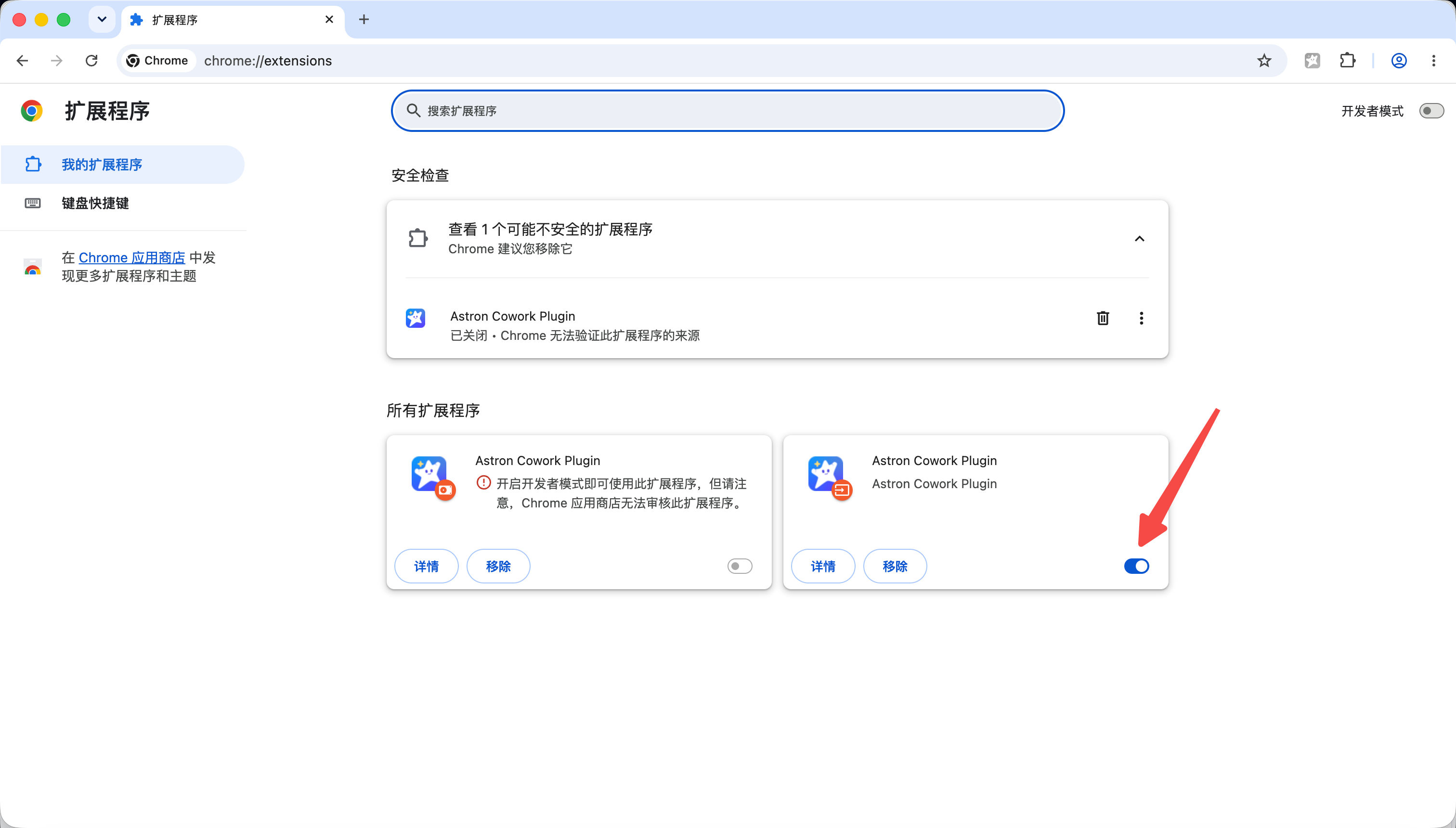Open the tab search dropdown arrow
The width and height of the screenshot is (1456, 828).
102,19
